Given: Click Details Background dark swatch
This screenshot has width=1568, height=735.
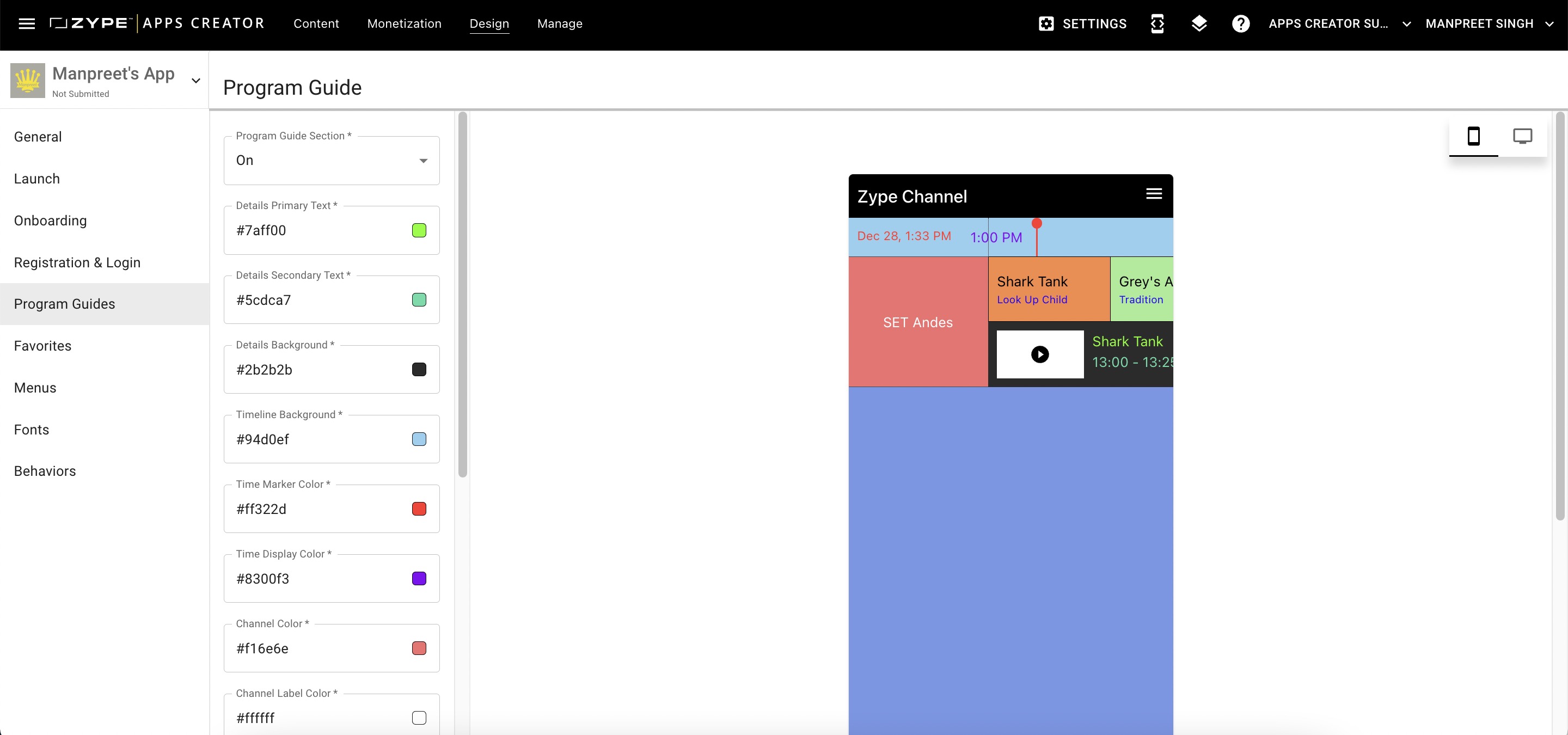Looking at the screenshot, I should [x=419, y=369].
